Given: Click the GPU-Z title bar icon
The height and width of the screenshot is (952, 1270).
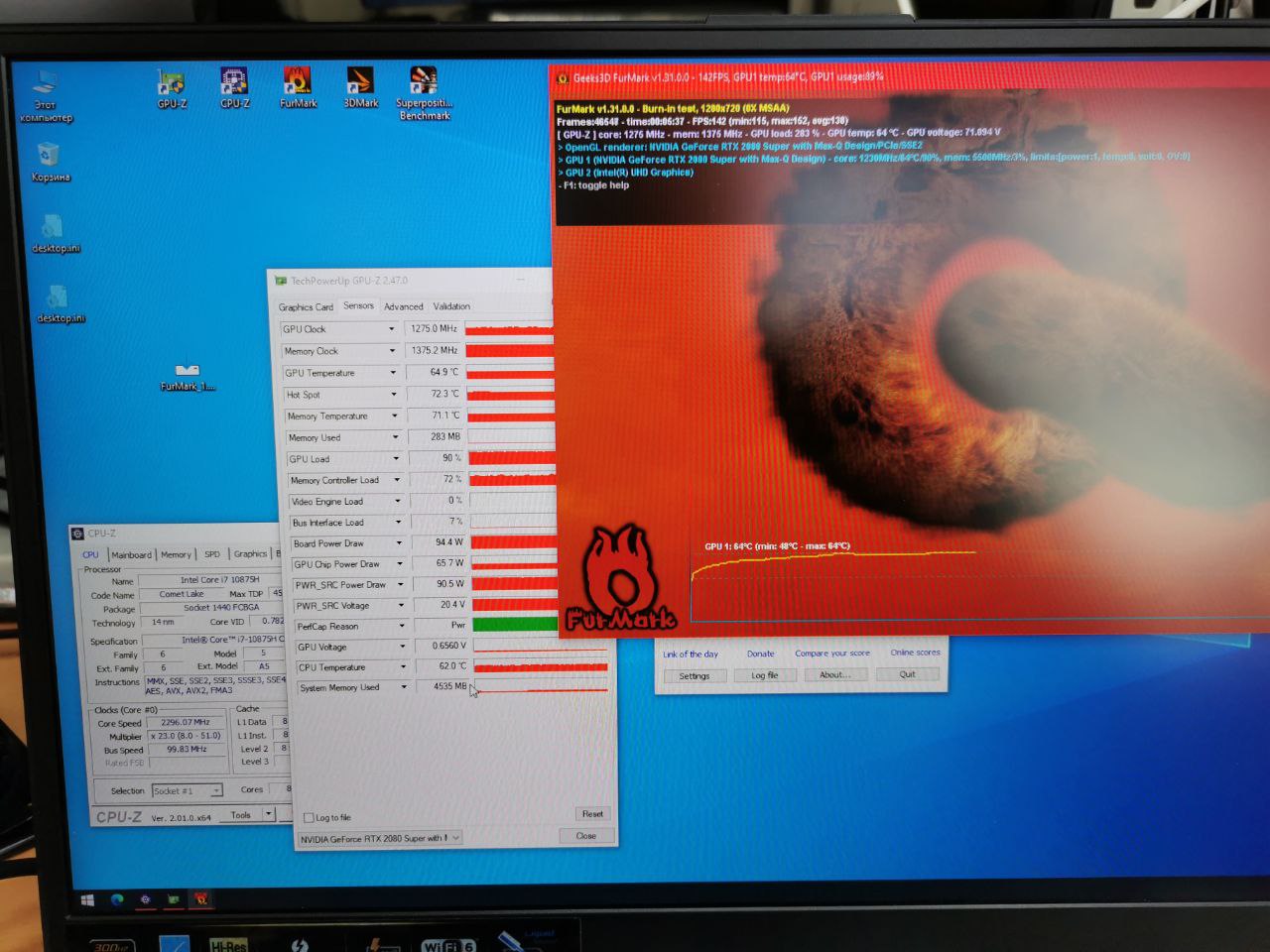Looking at the screenshot, I should coord(281,282).
